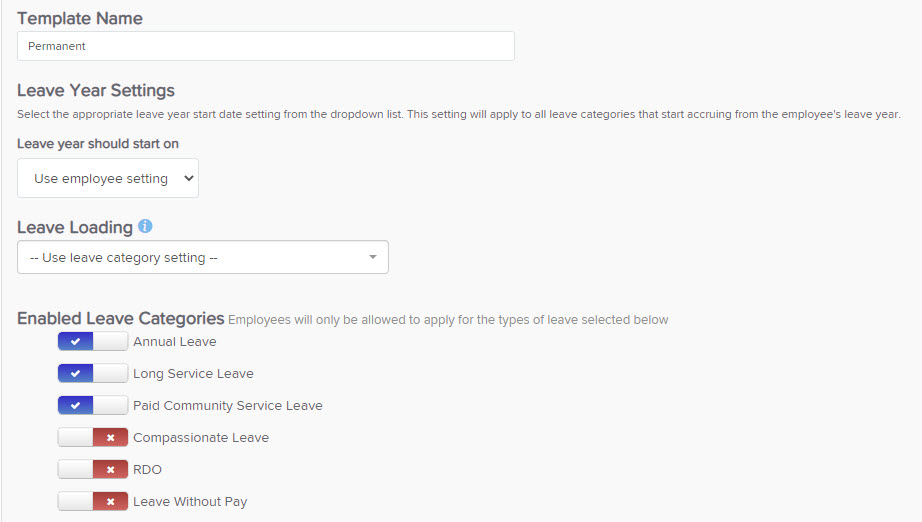Click the Leave Loading info icon
This screenshot has width=922, height=522.
[145, 226]
